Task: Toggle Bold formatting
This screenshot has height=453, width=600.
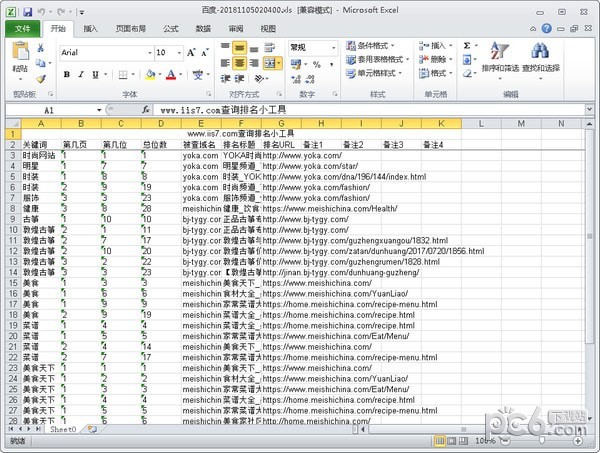Action: click(x=67, y=74)
